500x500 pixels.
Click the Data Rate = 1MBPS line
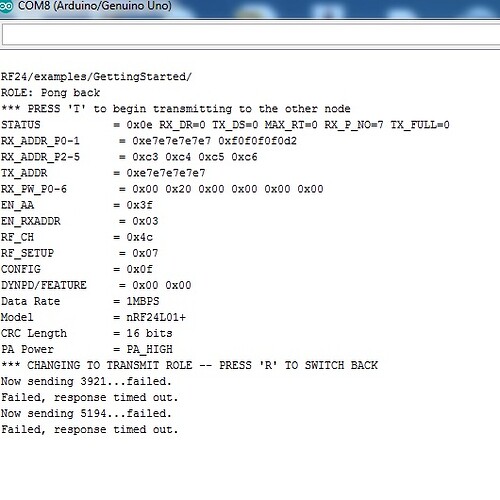[x=80, y=301]
